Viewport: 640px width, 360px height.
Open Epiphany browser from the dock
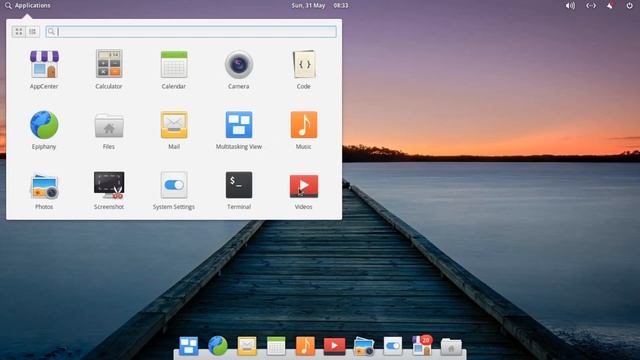218,346
